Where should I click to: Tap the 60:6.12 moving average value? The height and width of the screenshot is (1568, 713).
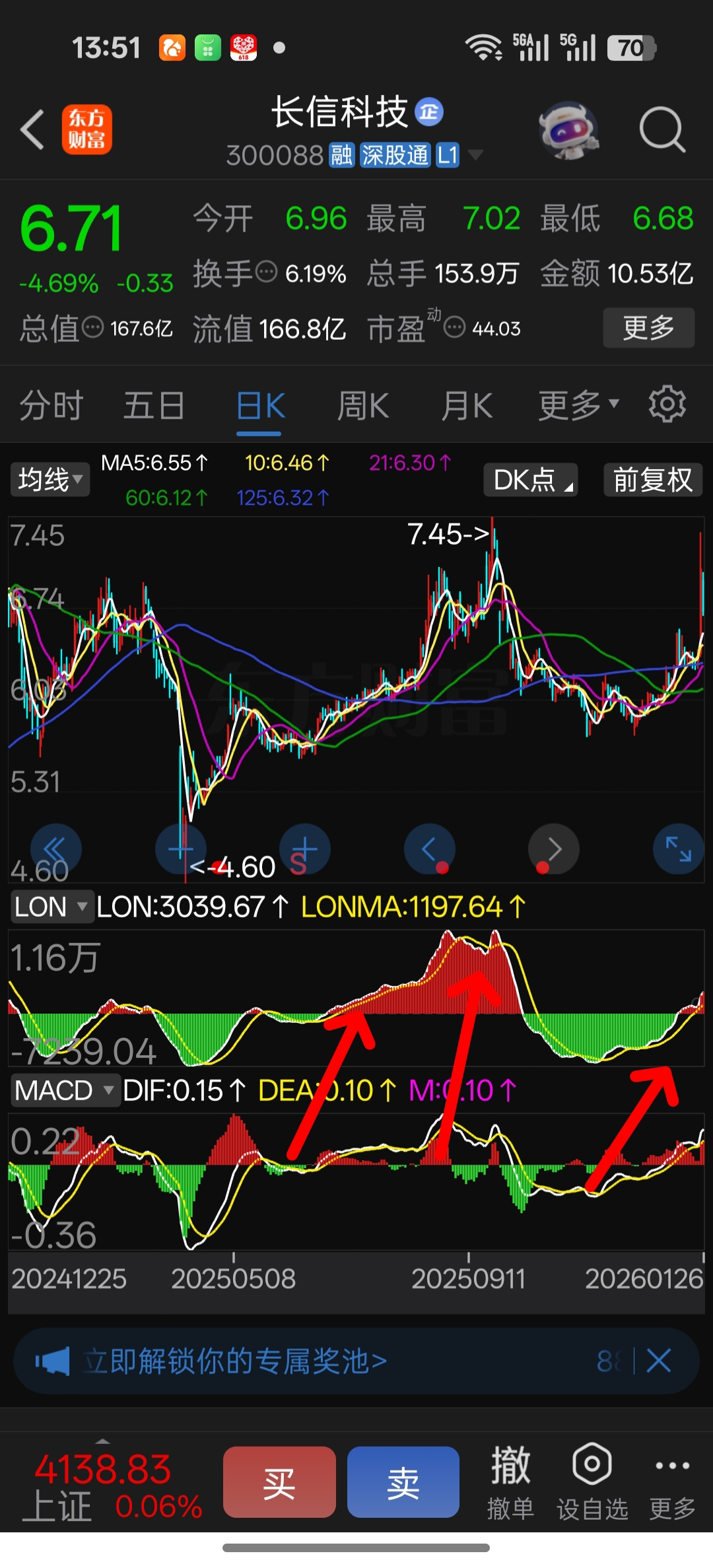pos(166,498)
